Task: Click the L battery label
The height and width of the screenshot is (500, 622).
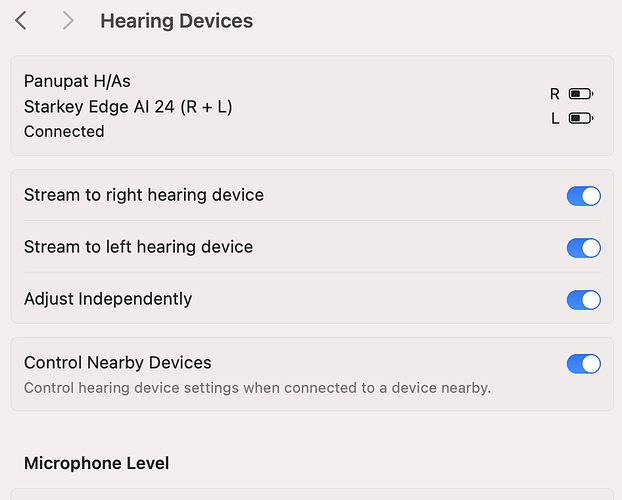Action: [555, 118]
